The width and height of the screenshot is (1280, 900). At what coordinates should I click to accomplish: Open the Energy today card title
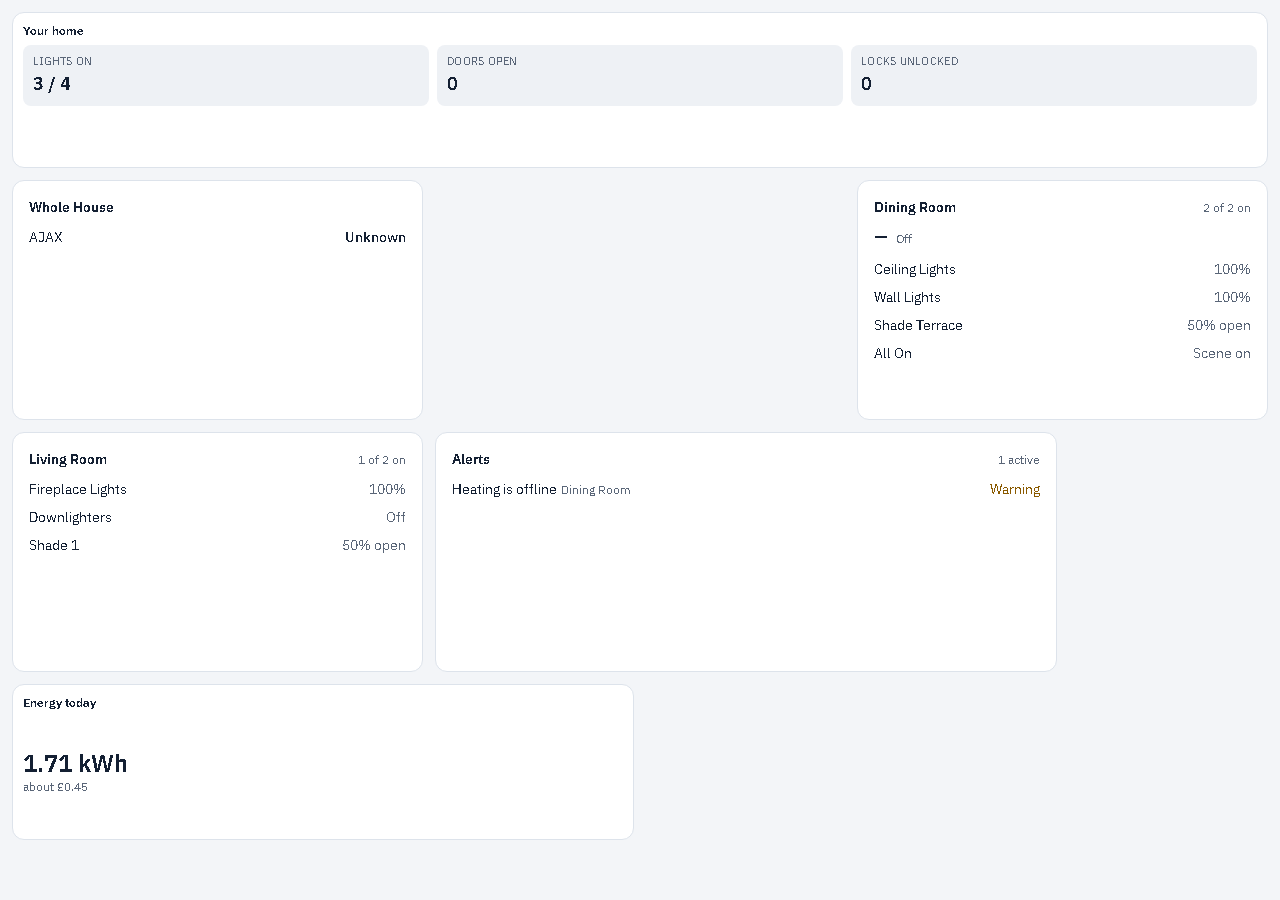60,703
